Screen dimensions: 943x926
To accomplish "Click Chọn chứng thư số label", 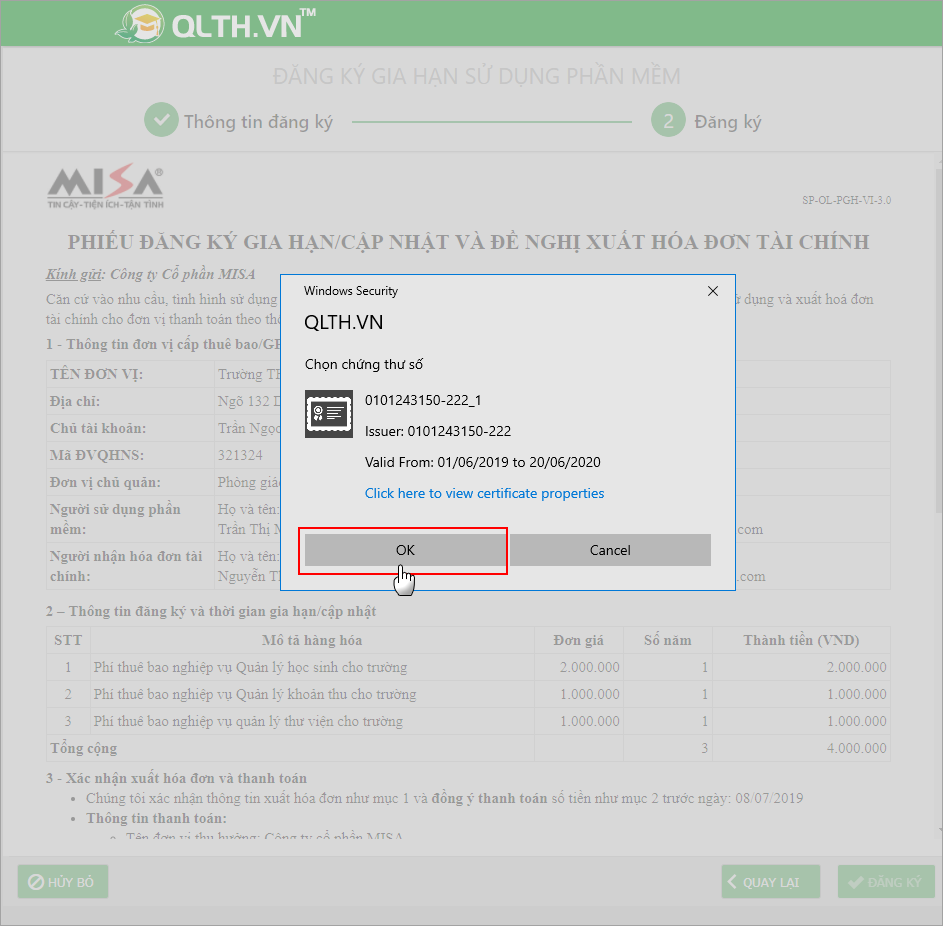I will [x=363, y=364].
